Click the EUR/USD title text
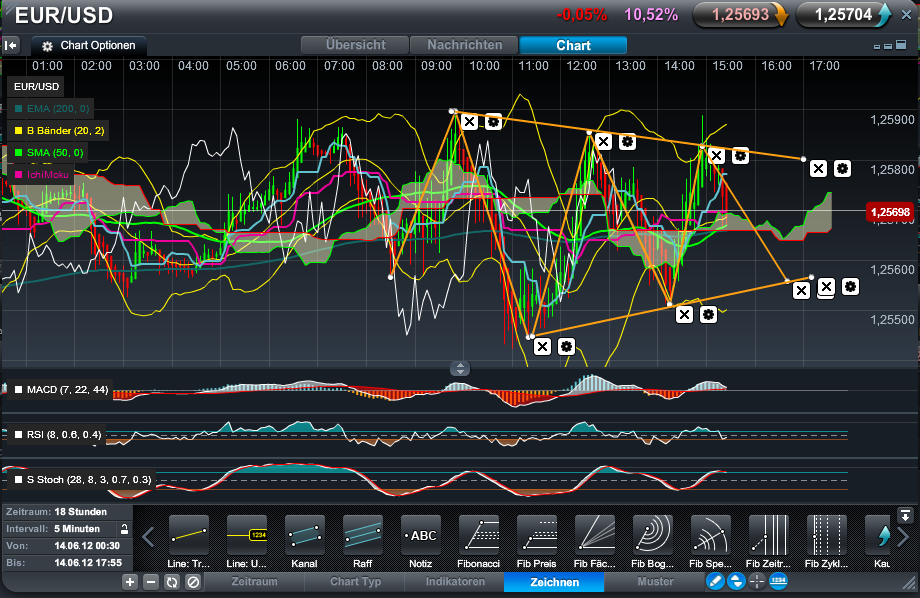Screen dimensions: 920x598 coord(63,15)
